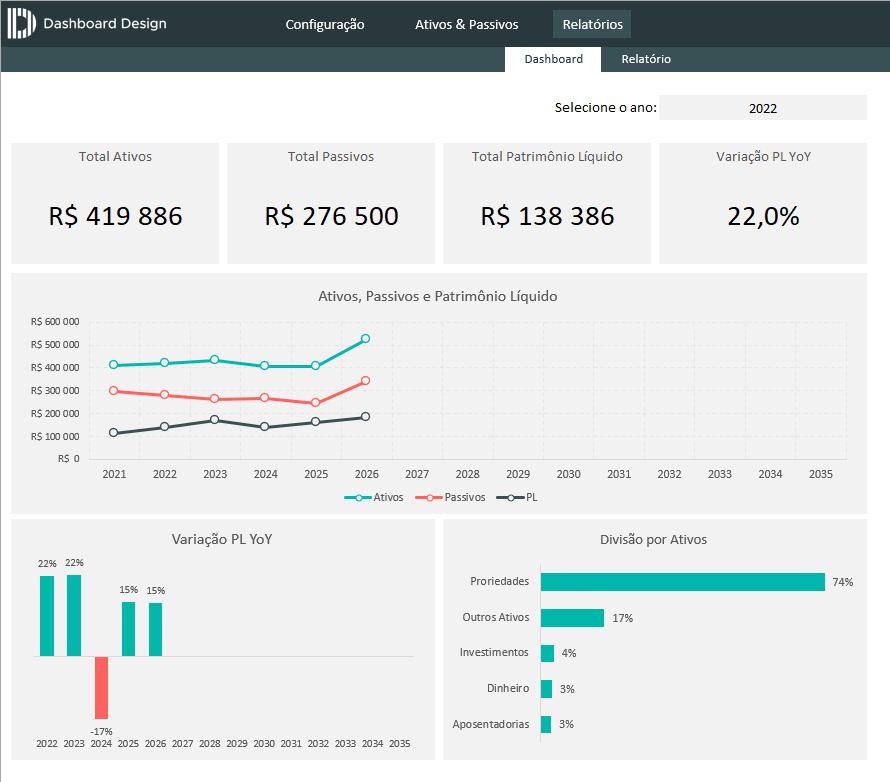This screenshot has height=782, width=890.
Task: Click the PL legend marker
Action: [510, 497]
